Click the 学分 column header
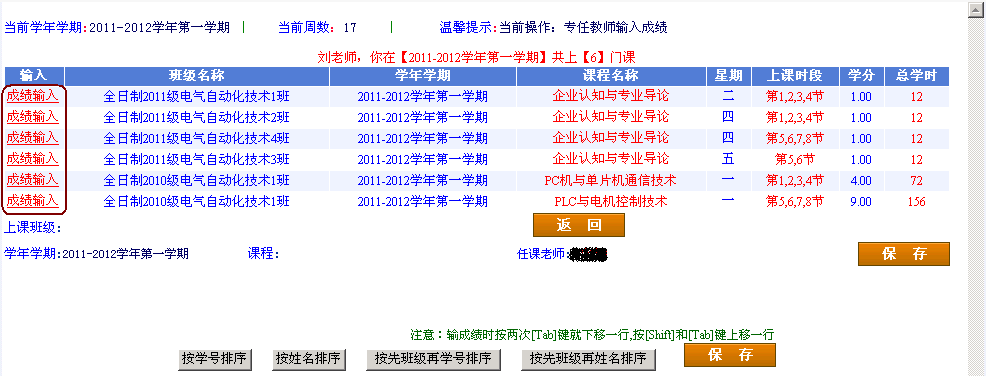Screen dimensions: 986x376 861,76
